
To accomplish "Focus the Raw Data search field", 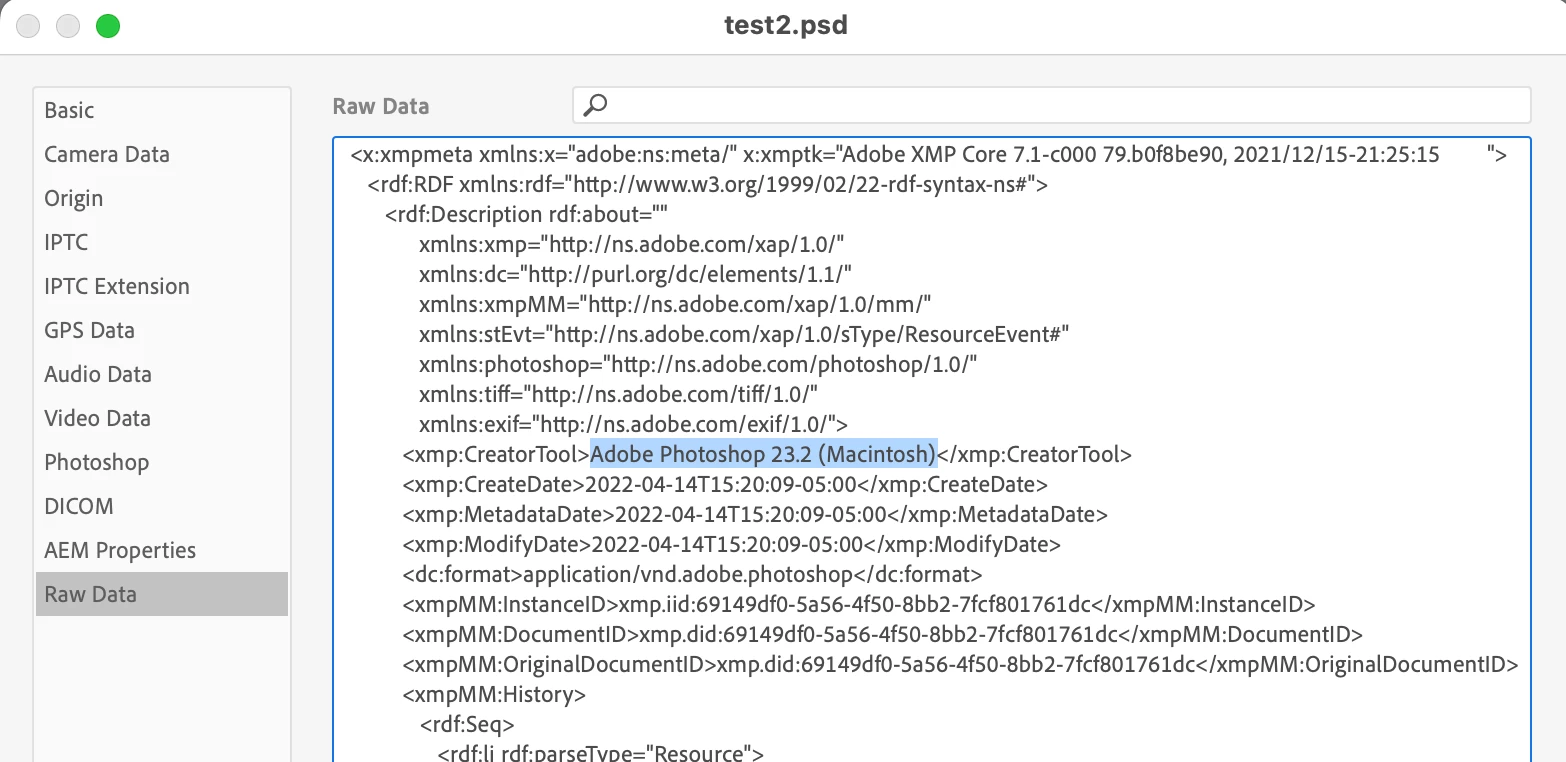I will coord(1051,105).
